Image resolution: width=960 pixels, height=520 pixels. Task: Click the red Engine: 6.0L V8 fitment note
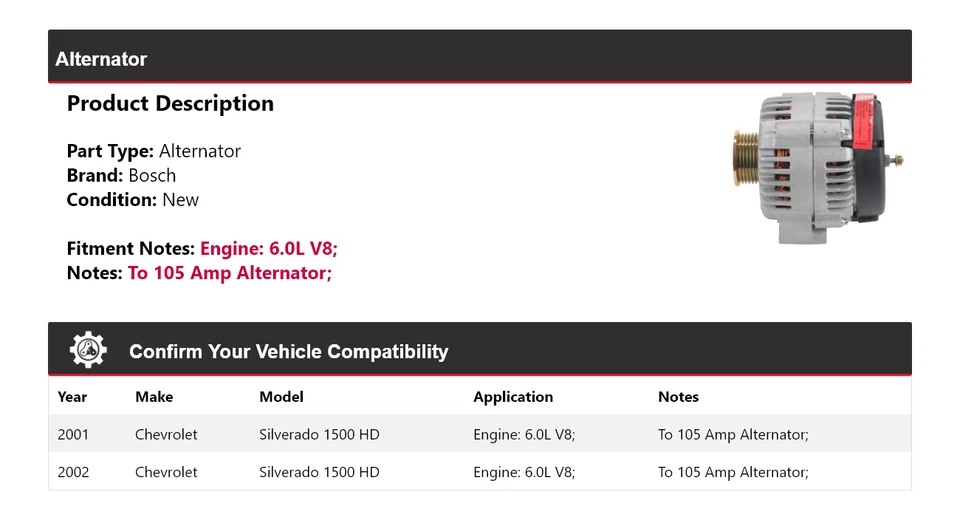(276, 249)
